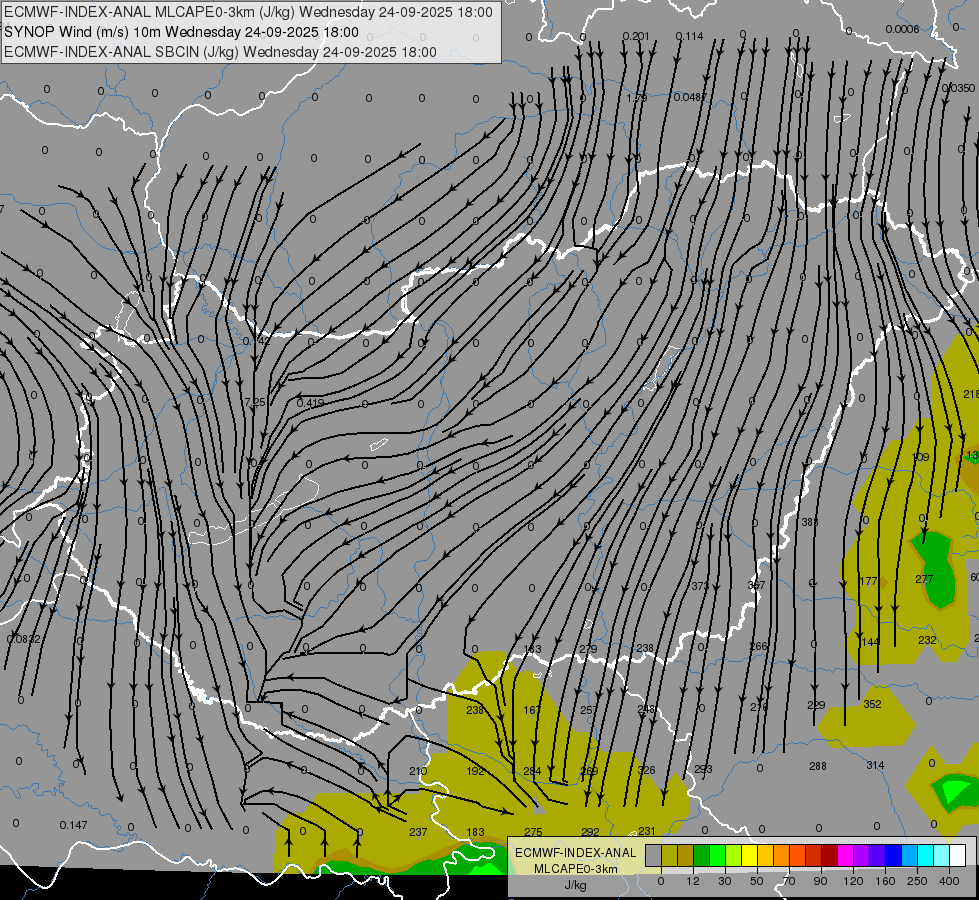Click the 177 value on right side
The image size is (979, 900).
coord(868,581)
